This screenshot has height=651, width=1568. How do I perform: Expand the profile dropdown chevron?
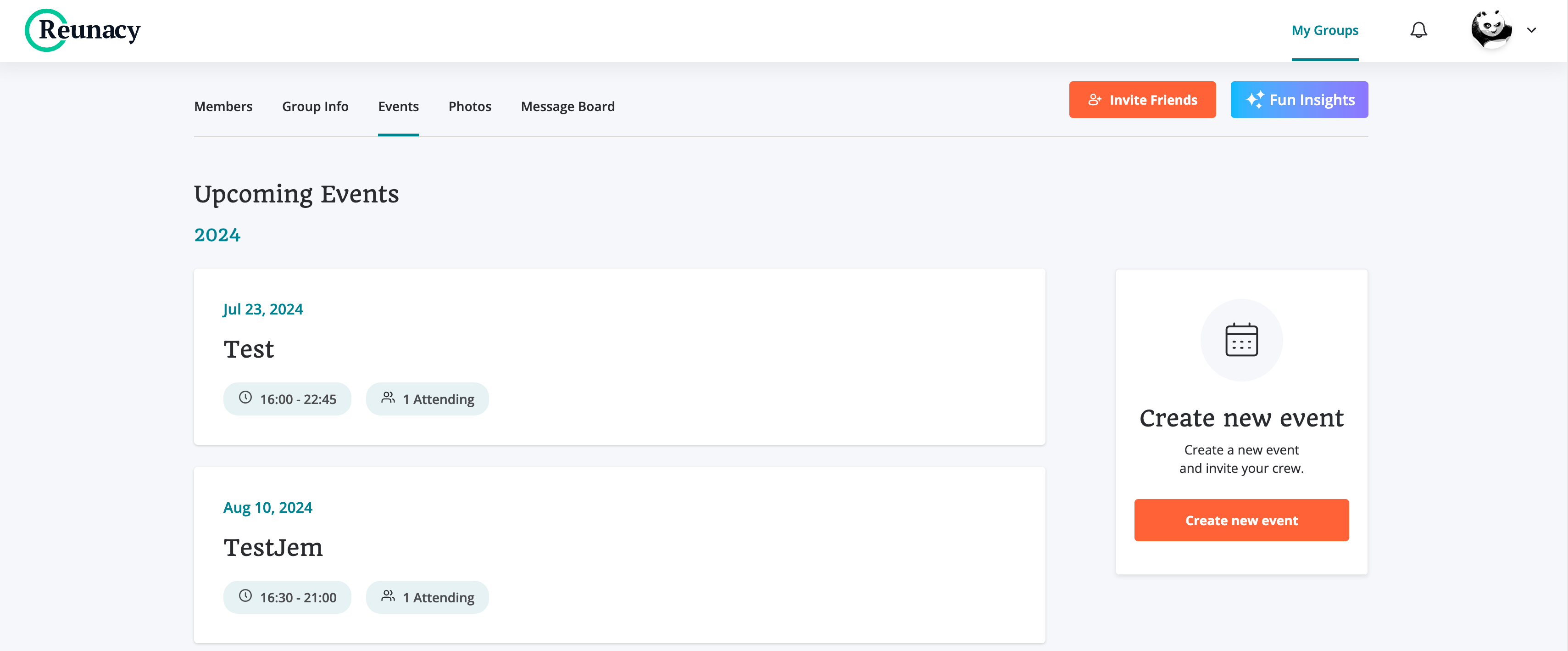pyautogui.click(x=1531, y=30)
